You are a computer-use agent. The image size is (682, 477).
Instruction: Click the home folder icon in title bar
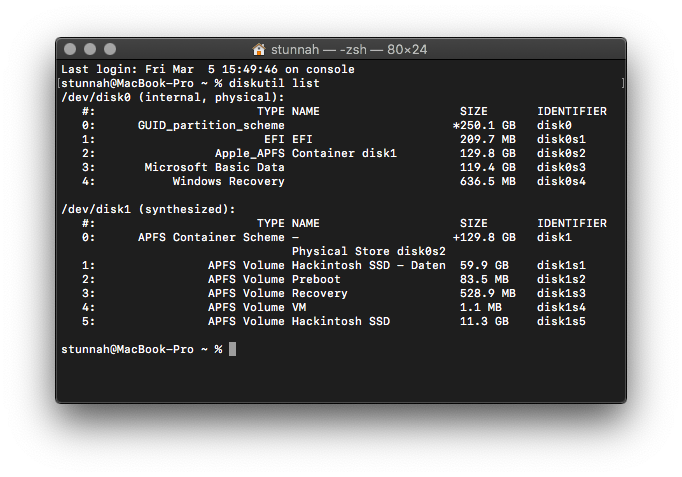pos(259,49)
